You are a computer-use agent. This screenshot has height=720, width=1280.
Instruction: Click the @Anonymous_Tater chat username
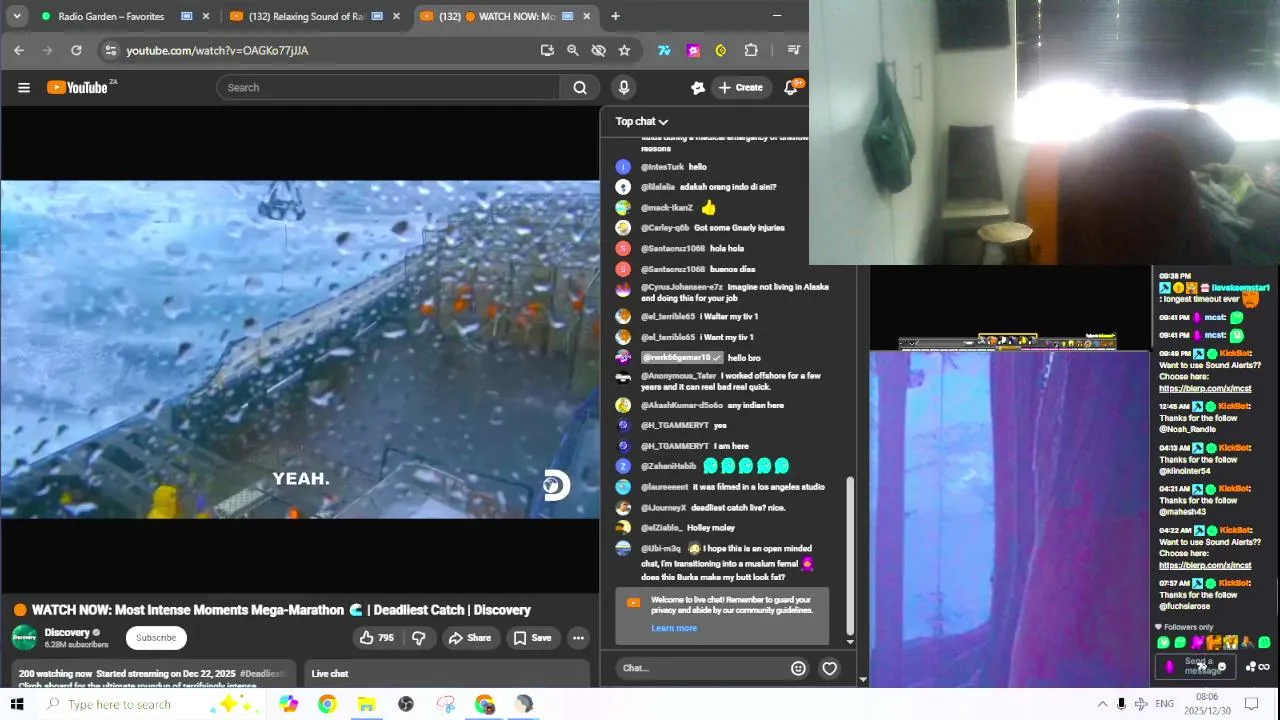tap(679, 376)
